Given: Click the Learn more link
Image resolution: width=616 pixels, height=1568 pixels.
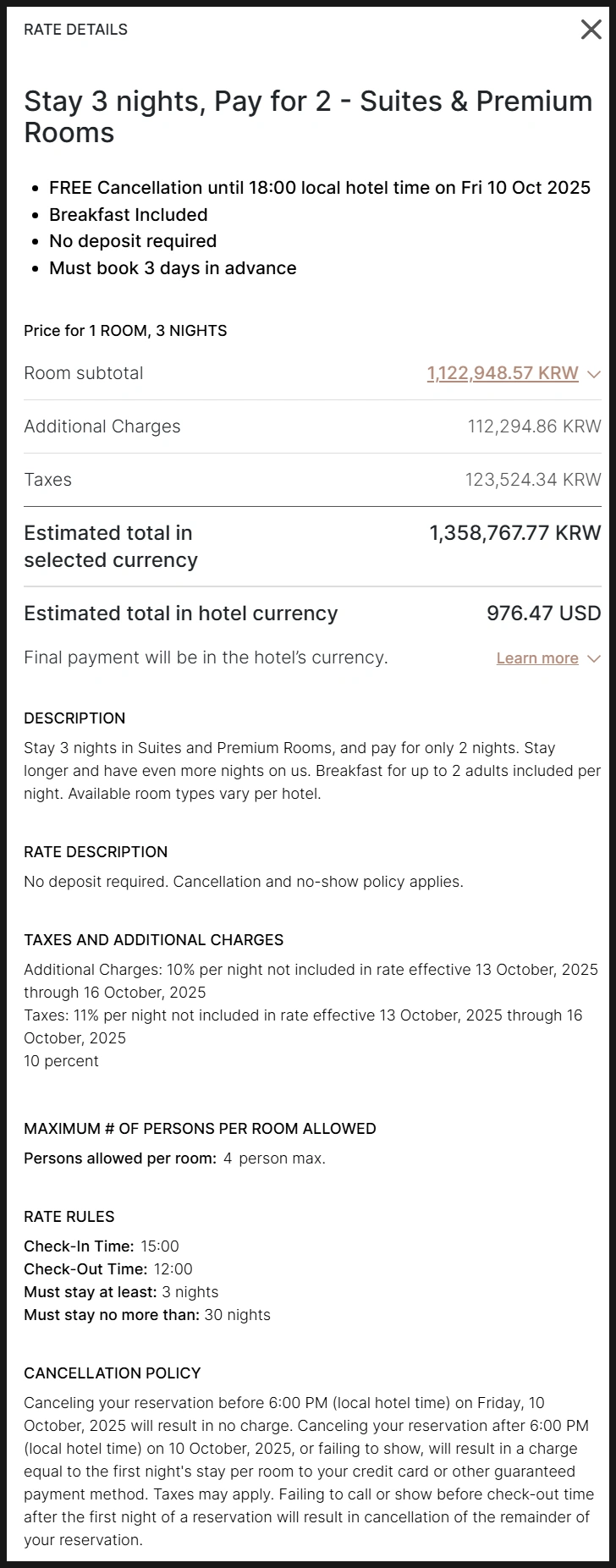Looking at the screenshot, I should (537, 658).
